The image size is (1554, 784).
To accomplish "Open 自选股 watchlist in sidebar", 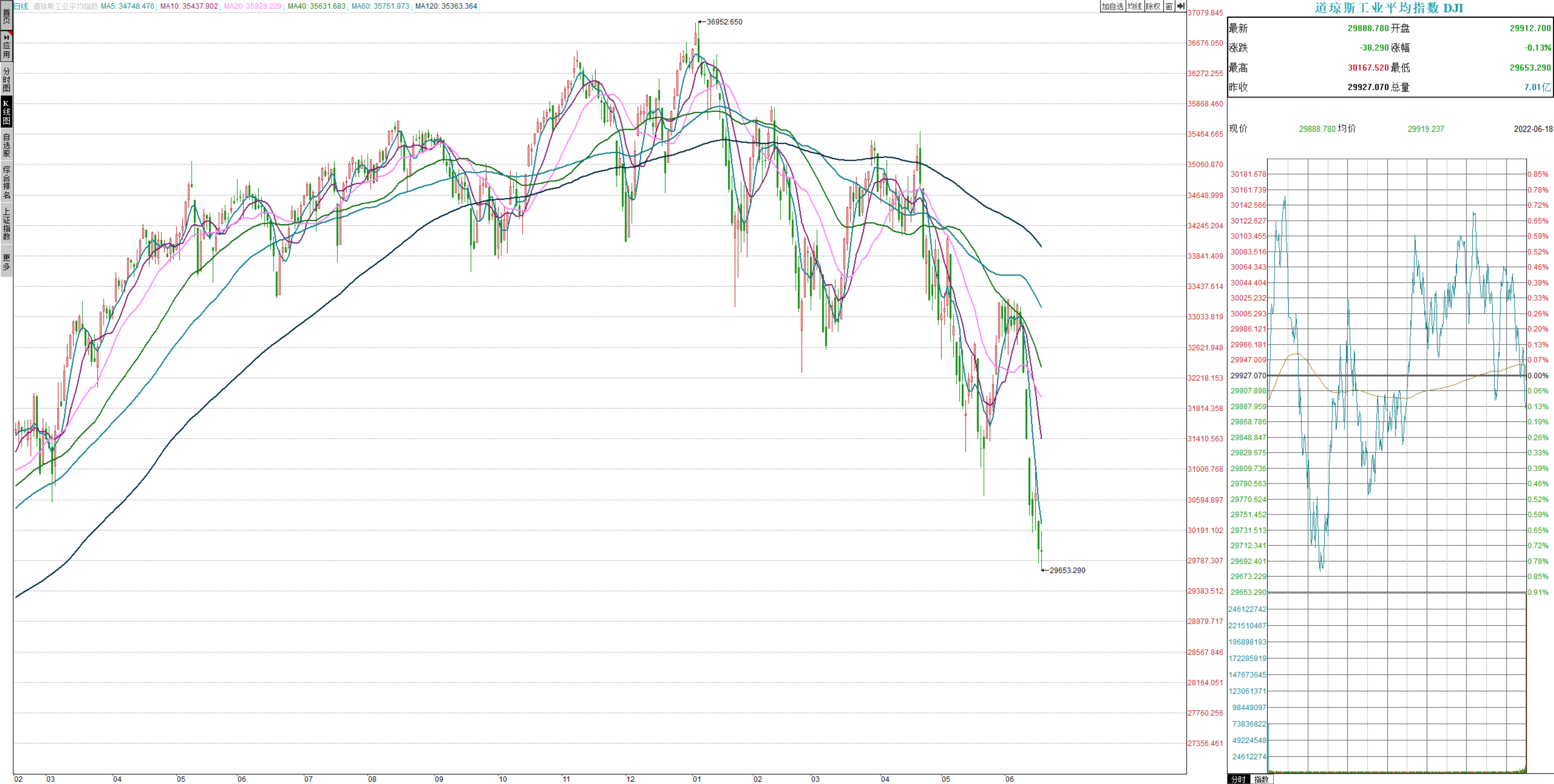I will click(6, 145).
